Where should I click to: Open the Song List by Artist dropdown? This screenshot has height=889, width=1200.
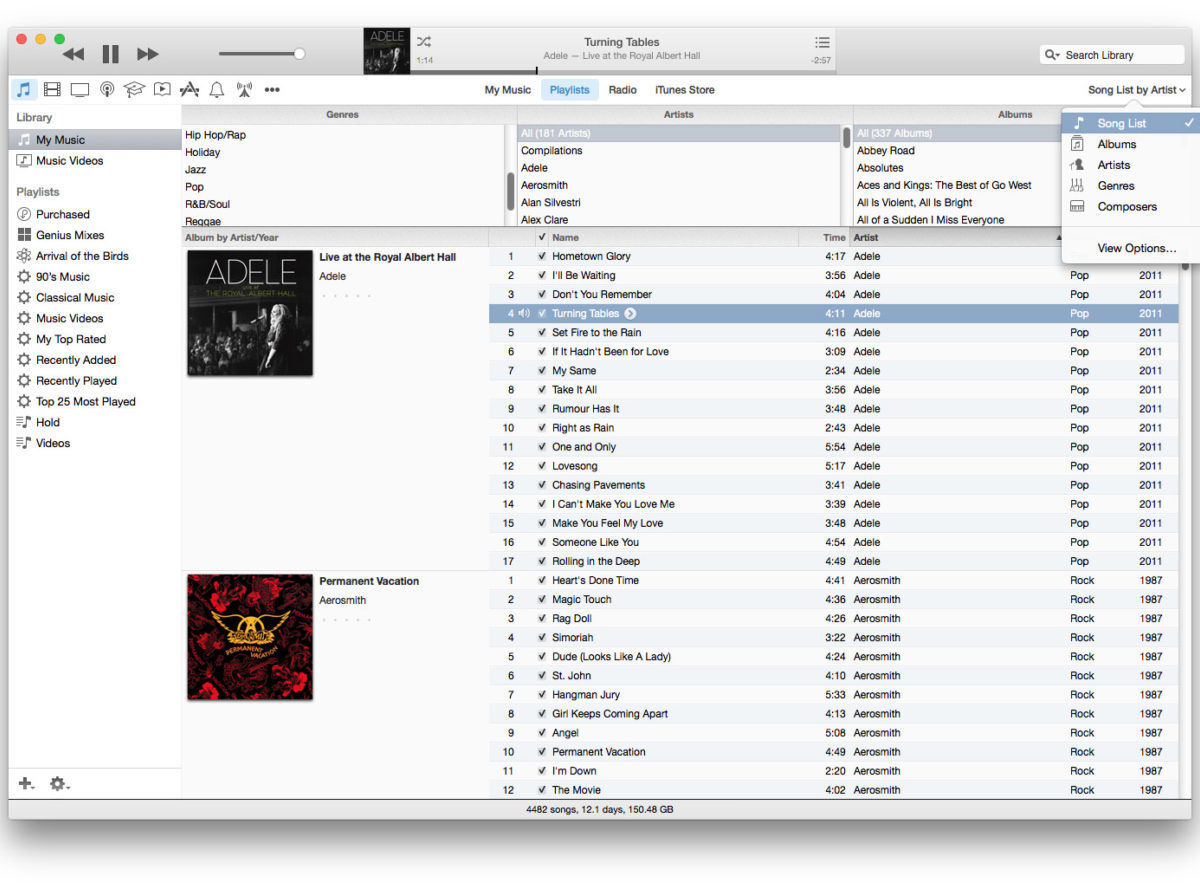click(x=1136, y=90)
